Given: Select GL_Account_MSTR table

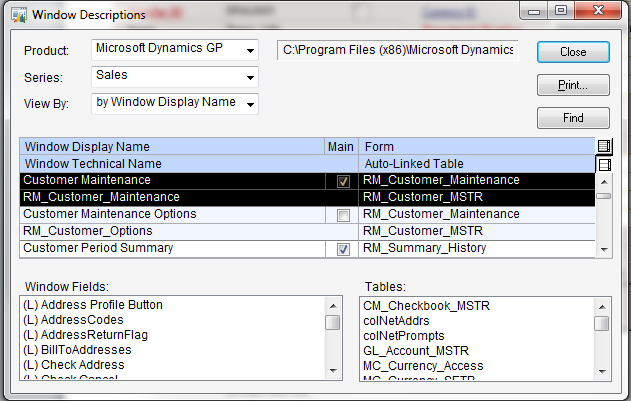Looking at the screenshot, I should [x=416, y=351].
